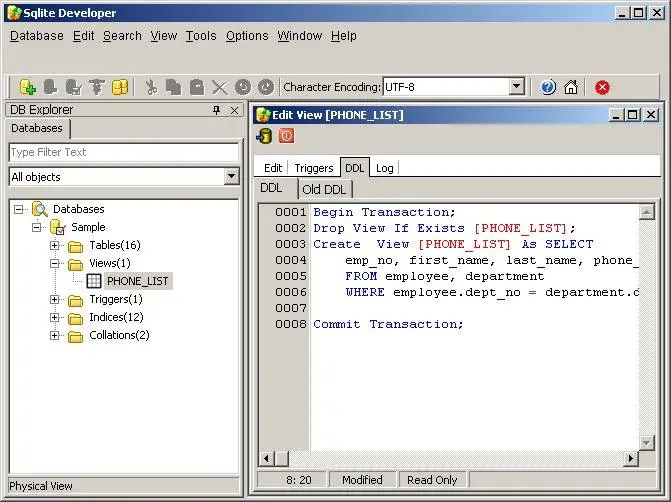
Task: Open help via blue question mark icon
Action: 548,87
